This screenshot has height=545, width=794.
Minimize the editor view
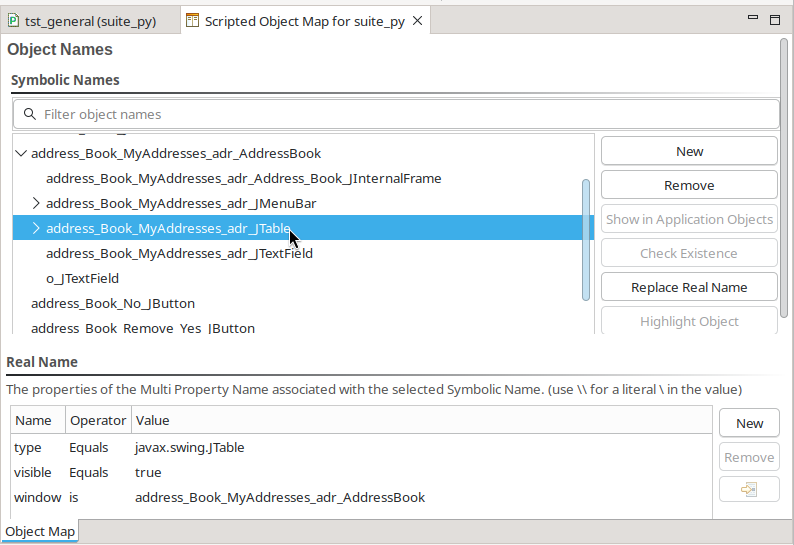click(754, 19)
